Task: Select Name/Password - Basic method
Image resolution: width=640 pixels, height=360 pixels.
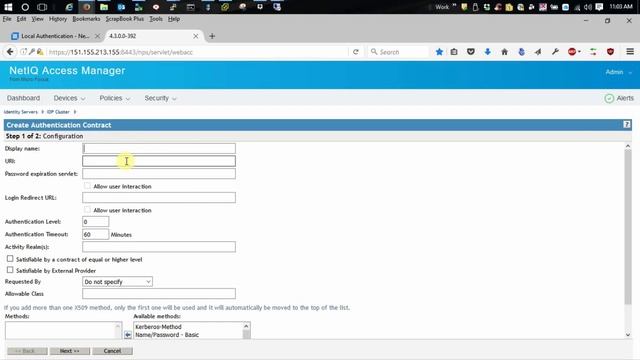Action: (167, 335)
